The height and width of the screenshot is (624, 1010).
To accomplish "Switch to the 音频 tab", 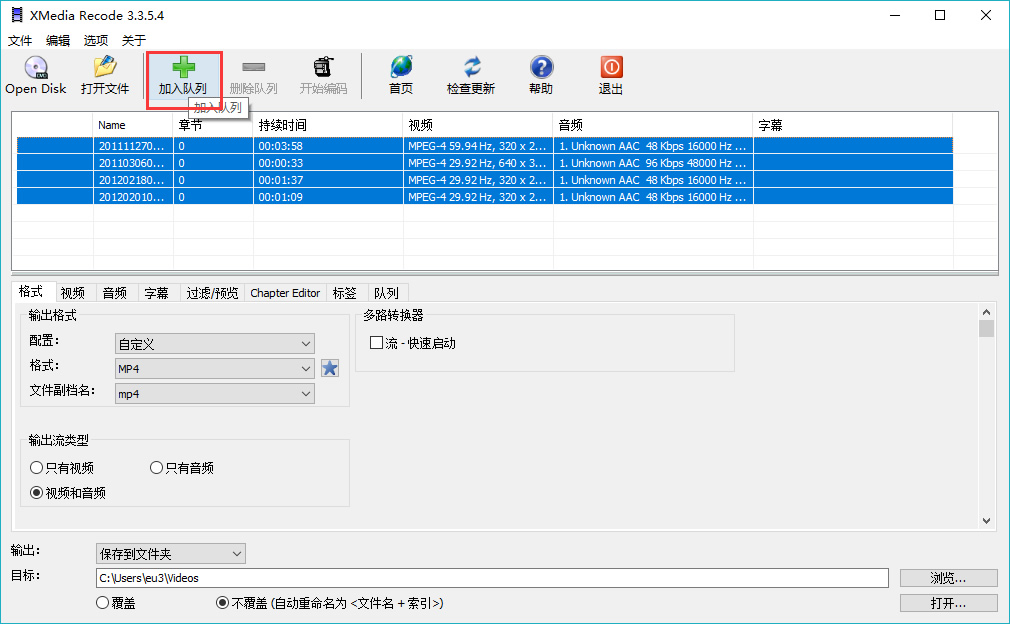I will tap(115, 293).
